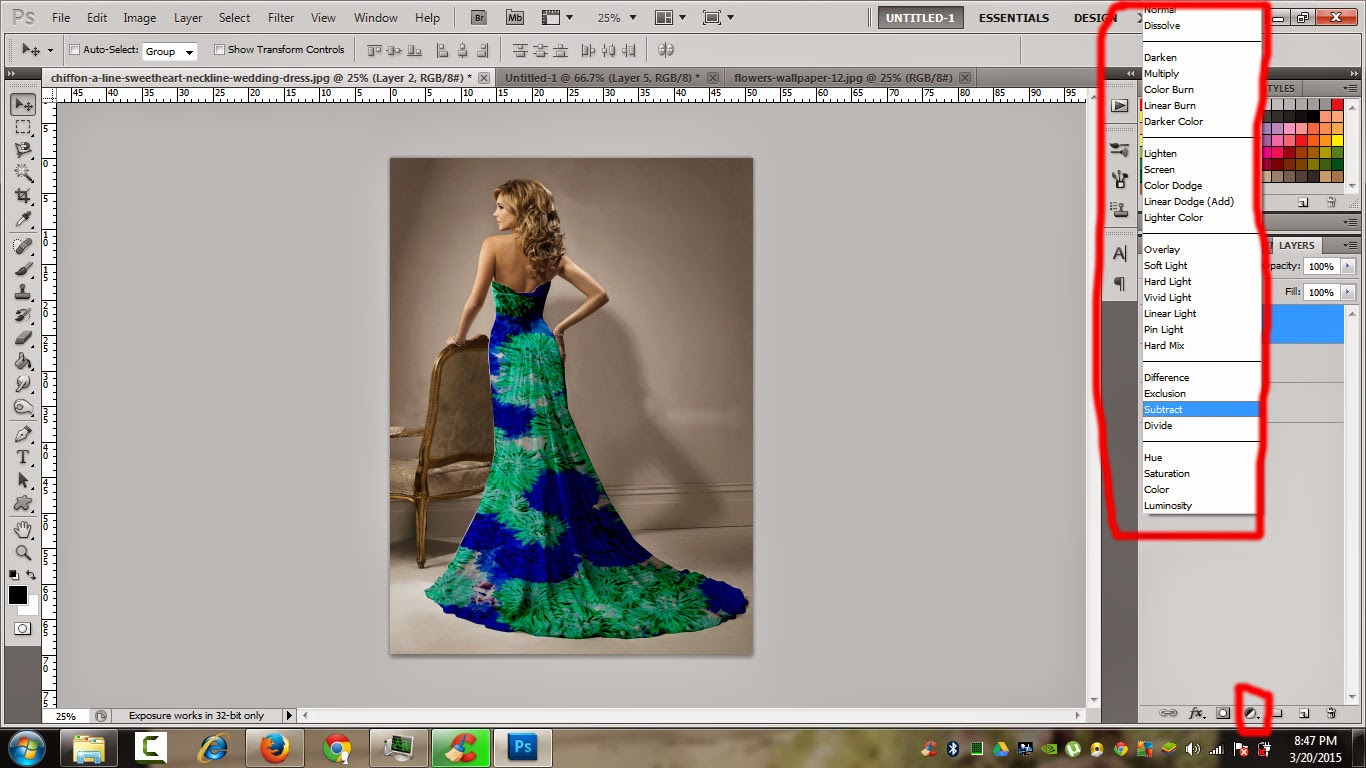Select the Rectangular Marquee tool
The image size is (1366, 768).
22,127
